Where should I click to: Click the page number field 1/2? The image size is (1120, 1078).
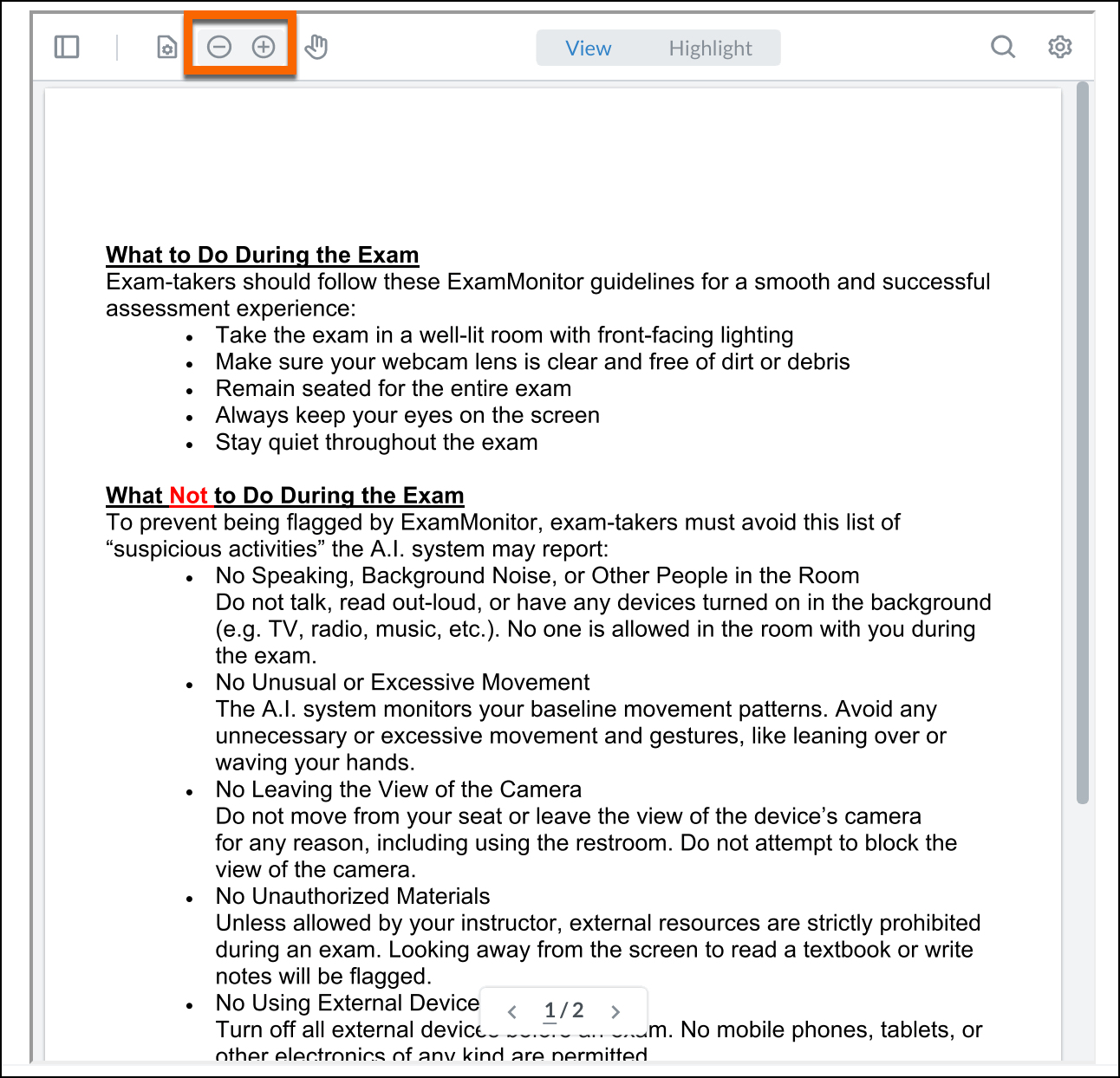point(563,1010)
